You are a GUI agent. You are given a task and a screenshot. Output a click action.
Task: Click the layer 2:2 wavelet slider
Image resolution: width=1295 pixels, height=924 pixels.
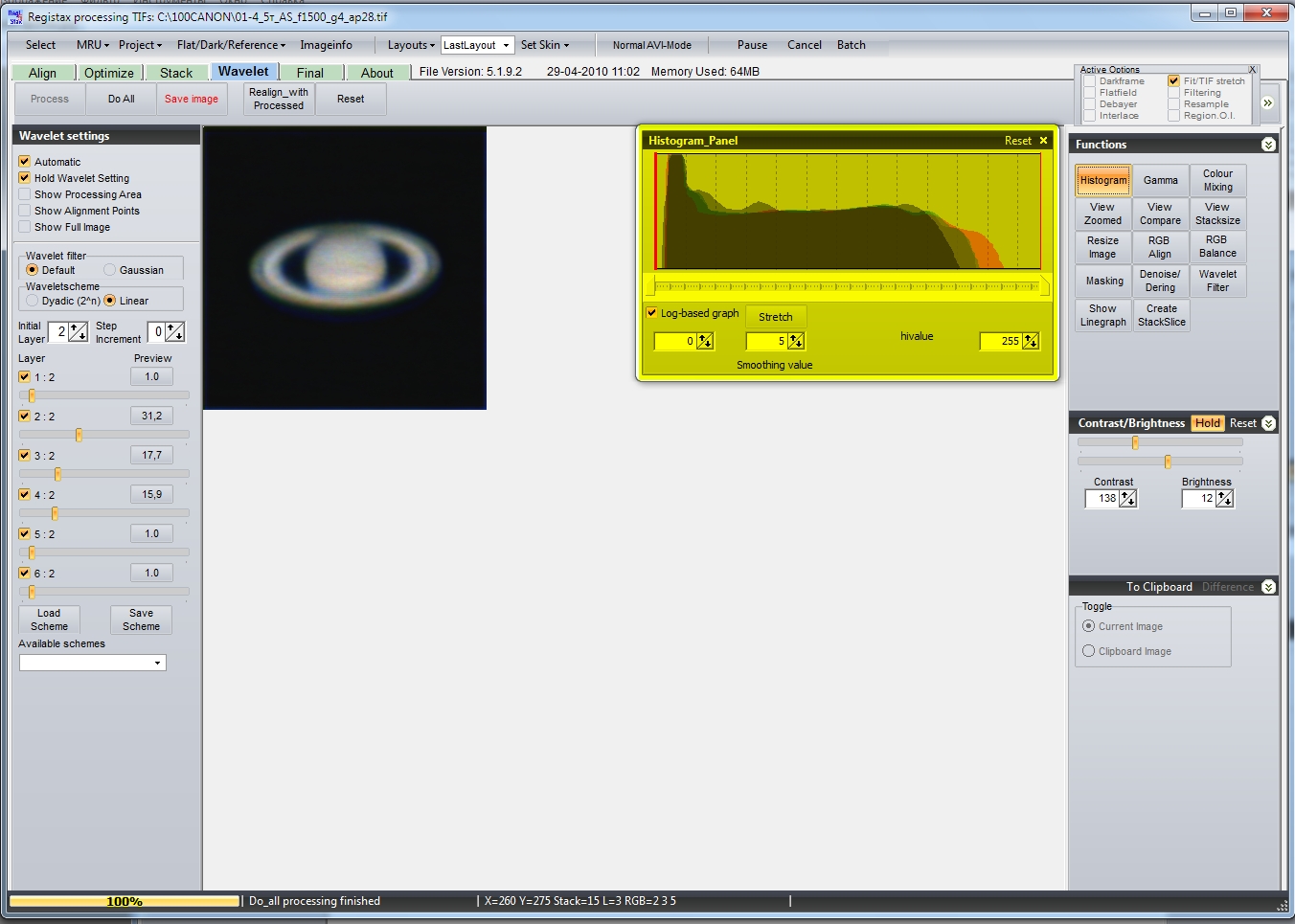point(79,435)
